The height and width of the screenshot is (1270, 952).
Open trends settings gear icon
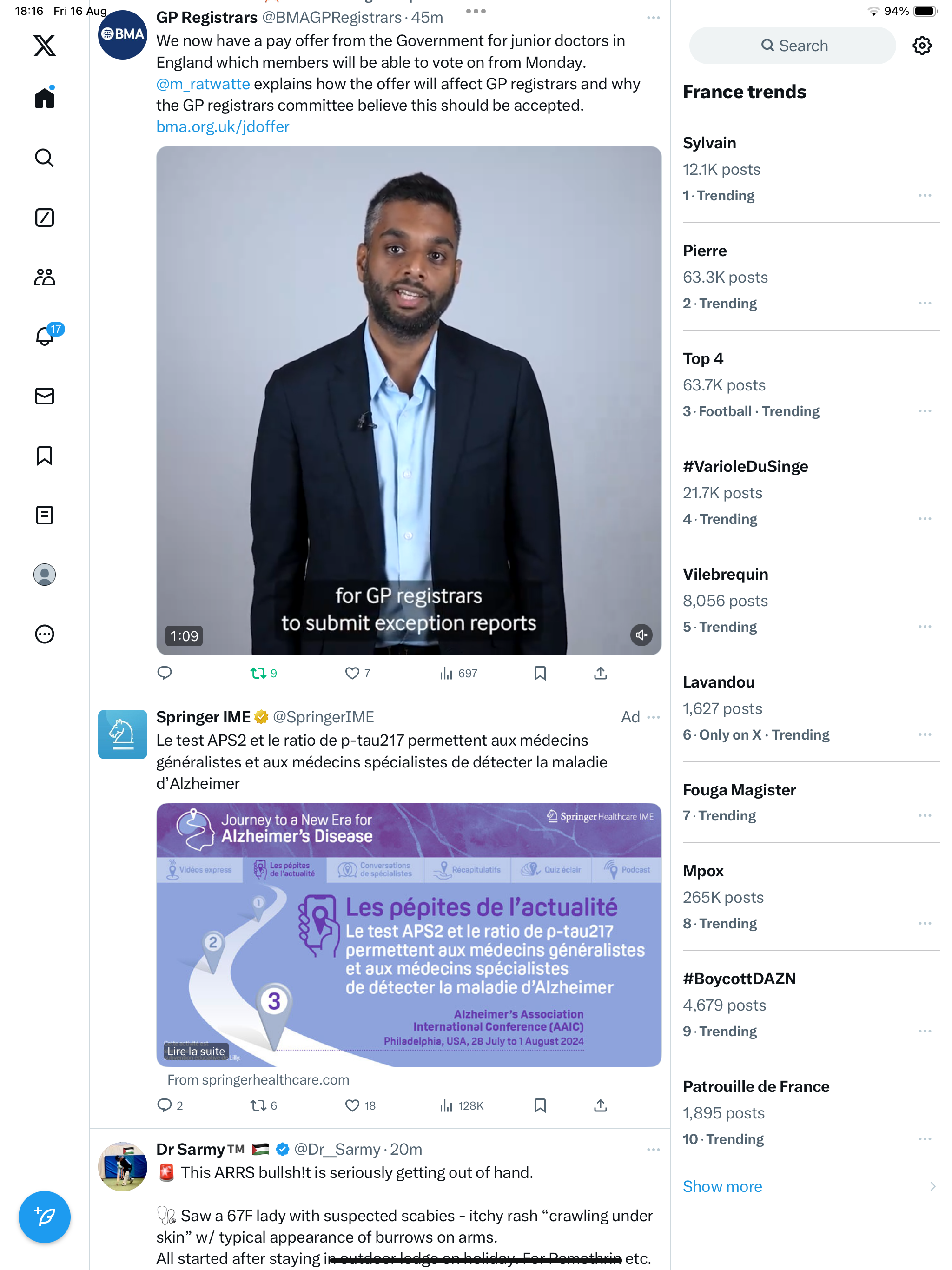point(922,46)
